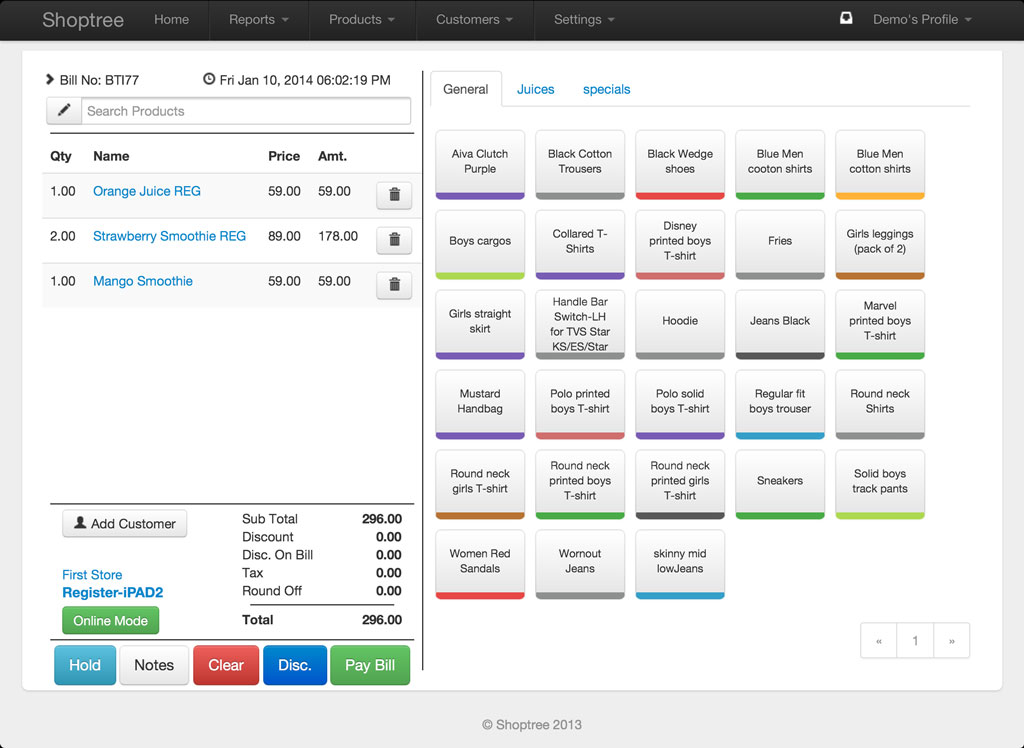This screenshot has width=1024, height=748.
Task: Click the Register-iPAD2 link
Action: click(x=113, y=593)
